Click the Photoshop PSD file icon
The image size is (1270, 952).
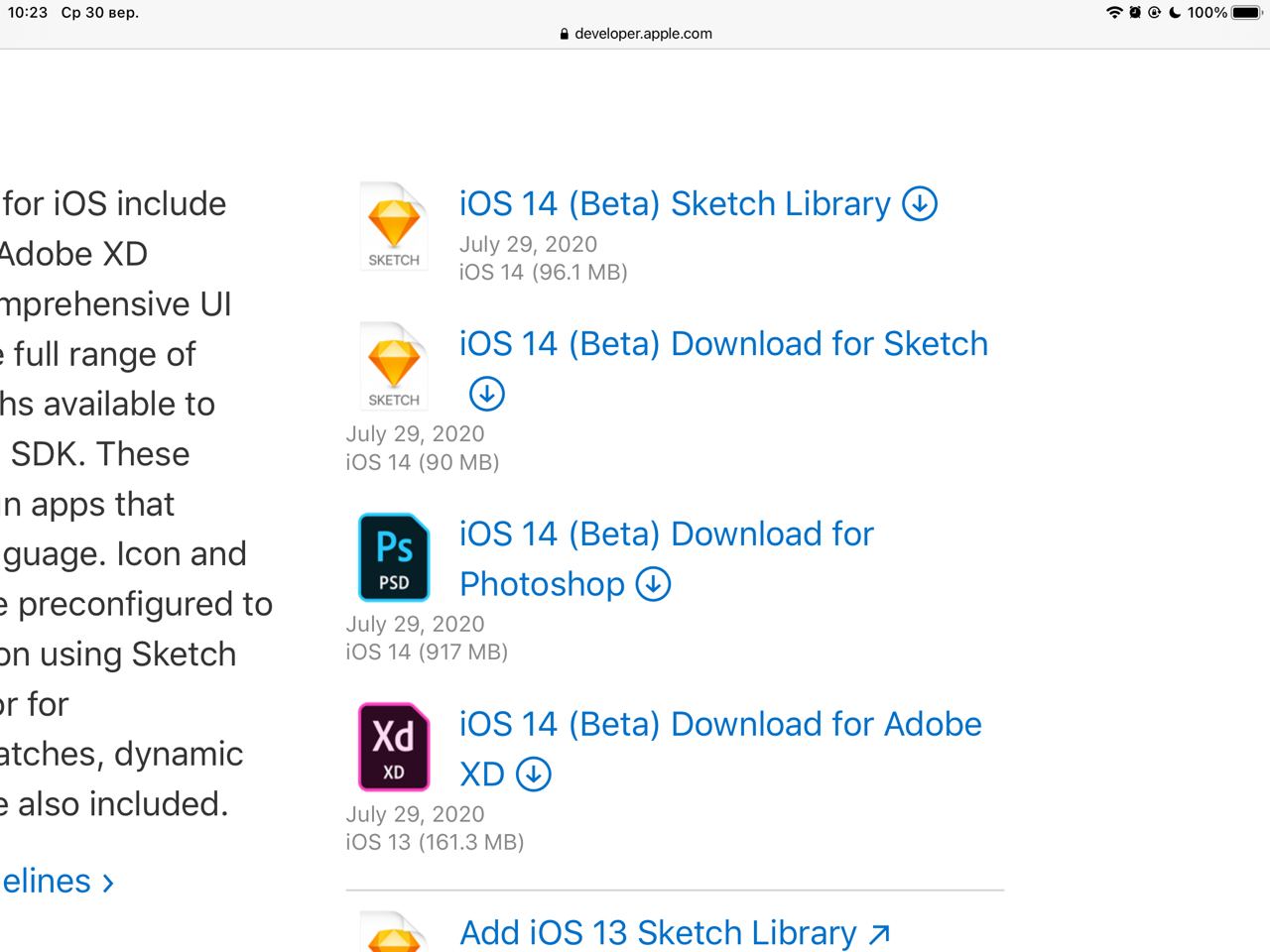click(x=394, y=557)
